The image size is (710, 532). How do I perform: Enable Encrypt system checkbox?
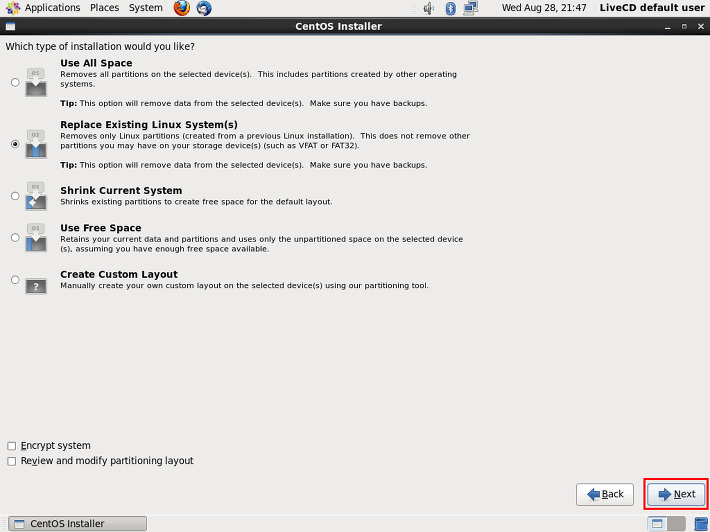[x=12, y=446]
